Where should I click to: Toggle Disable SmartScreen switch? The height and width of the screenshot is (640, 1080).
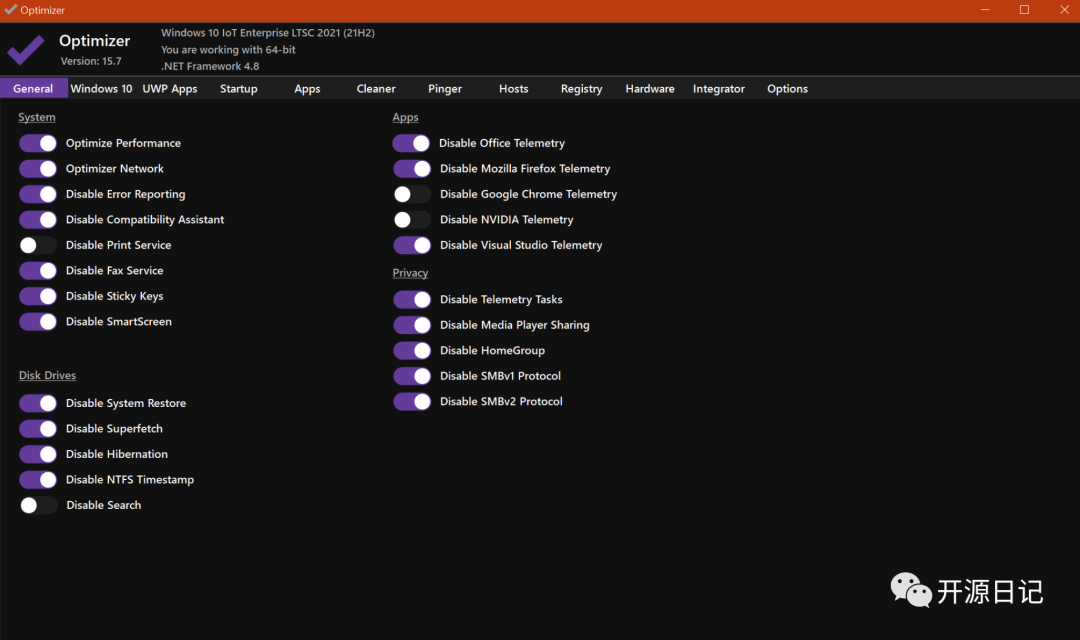pyautogui.click(x=38, y=322)
